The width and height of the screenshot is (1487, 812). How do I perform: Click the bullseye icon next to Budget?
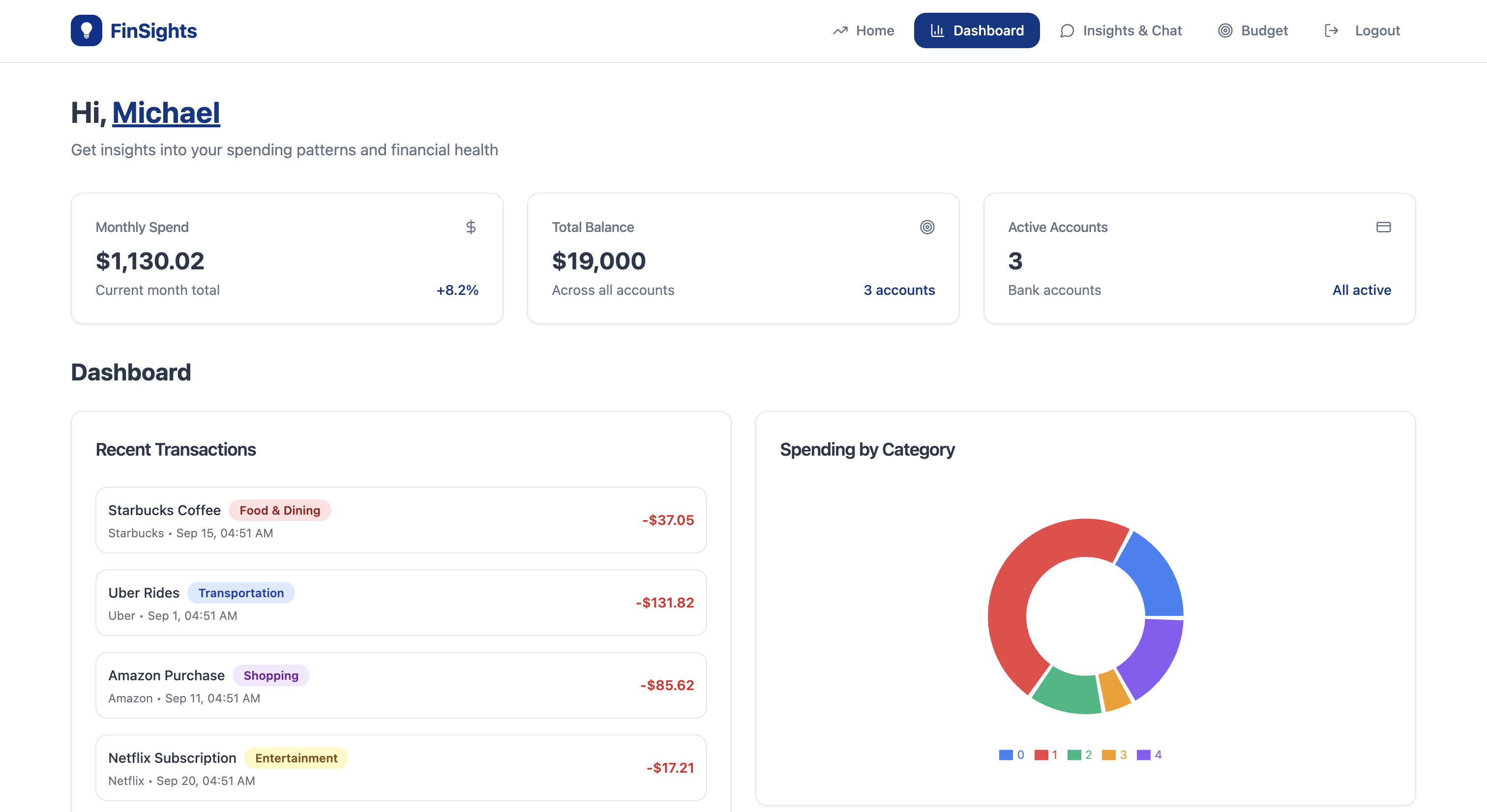[x=1225, y=30]
